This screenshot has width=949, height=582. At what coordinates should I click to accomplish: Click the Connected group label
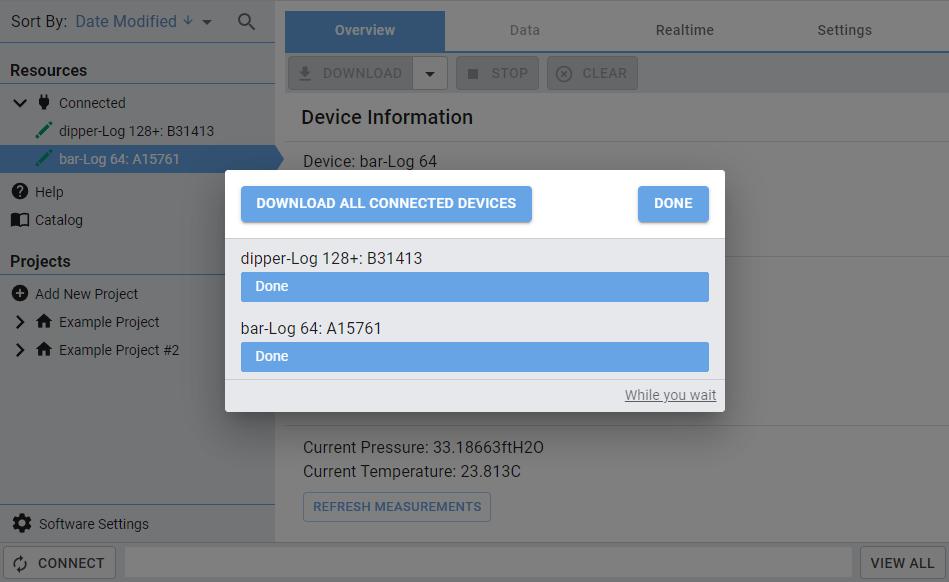pos(92,103)
